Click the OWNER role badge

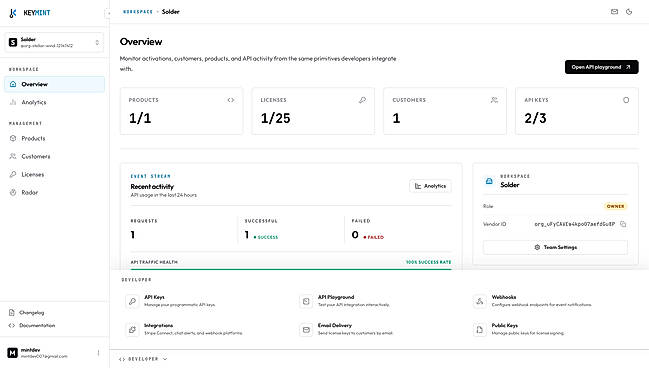[615, 206]
